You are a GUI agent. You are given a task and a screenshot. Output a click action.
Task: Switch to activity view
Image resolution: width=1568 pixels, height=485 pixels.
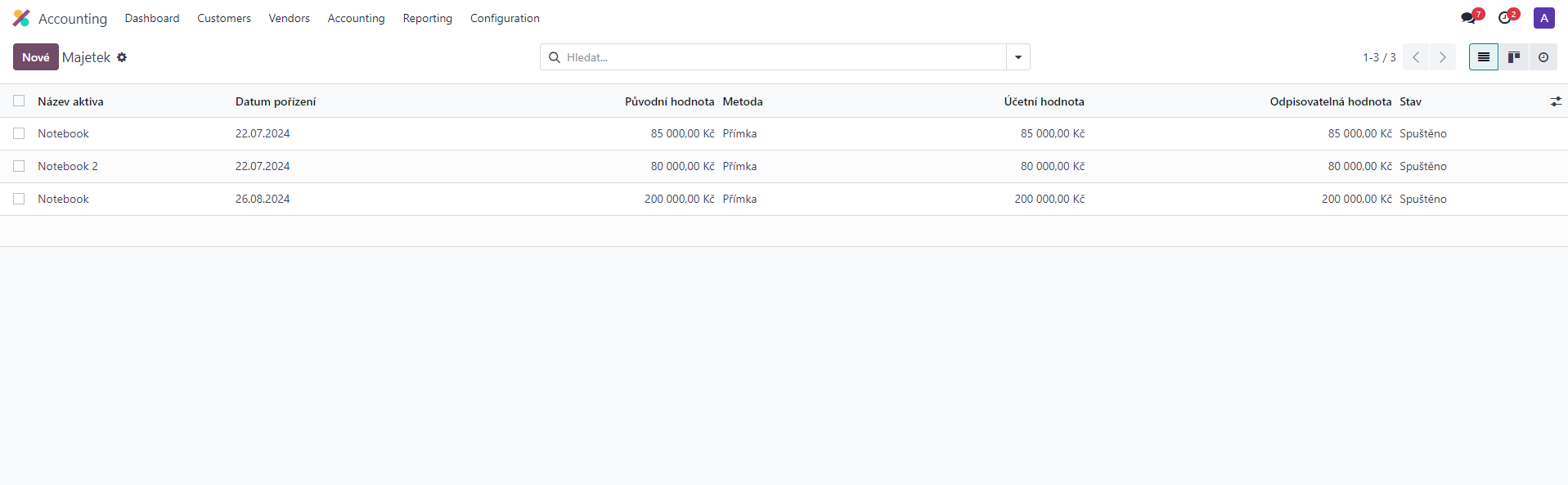[1543, 57]
